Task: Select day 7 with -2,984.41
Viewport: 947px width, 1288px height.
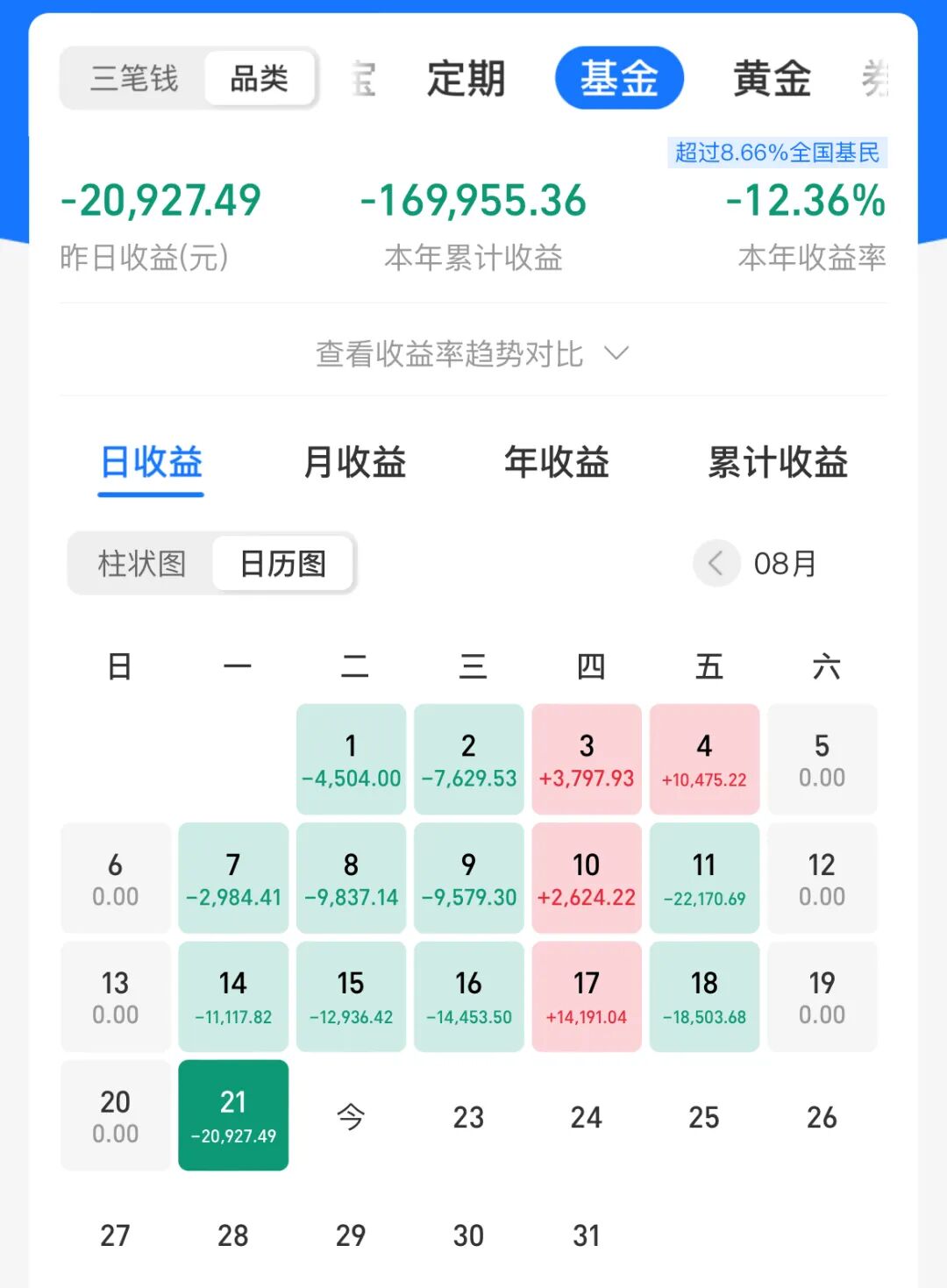Action: [x=233, y=878]
